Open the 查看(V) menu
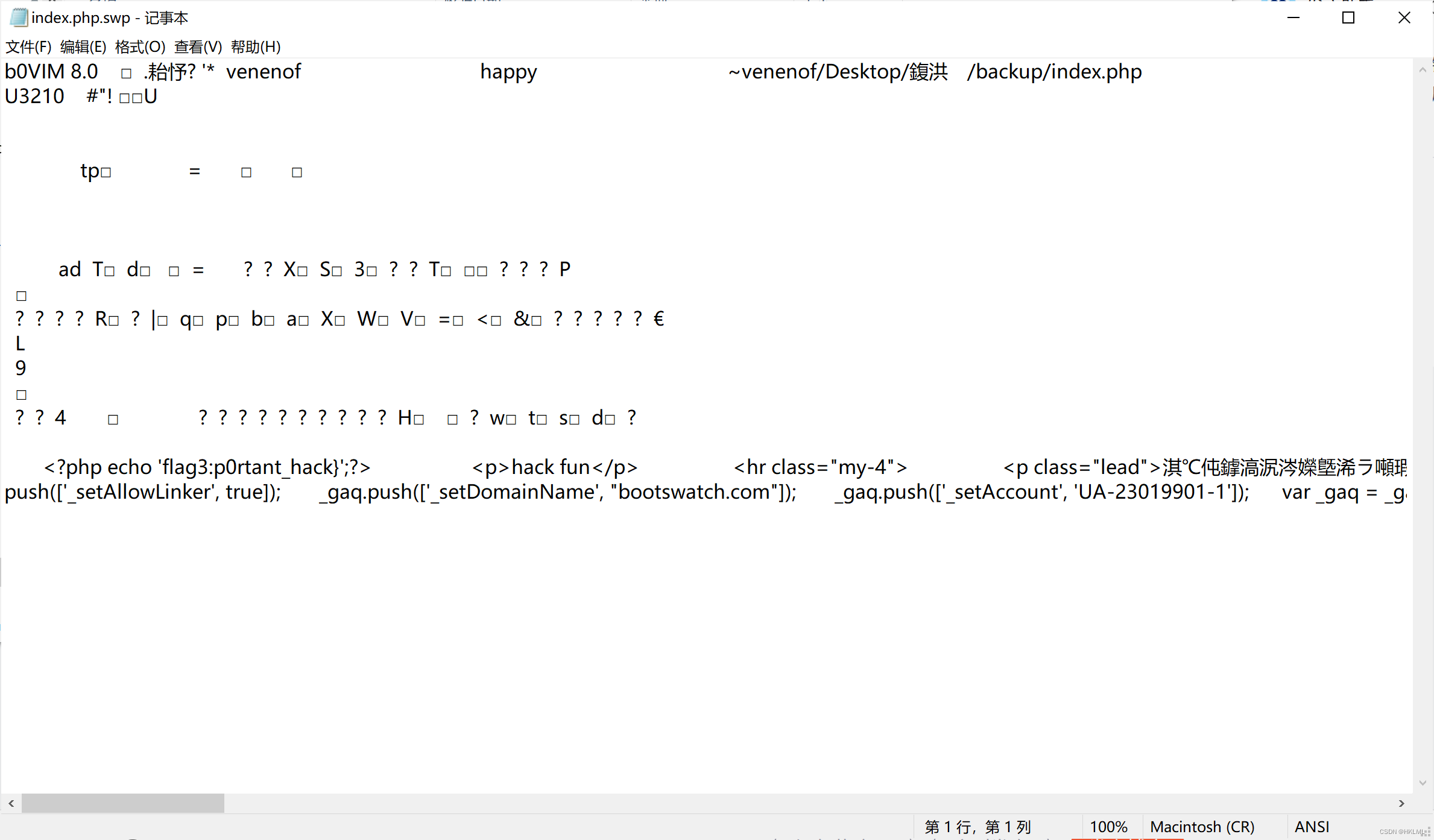1434x840 pixels. click(x=198, y=46)
